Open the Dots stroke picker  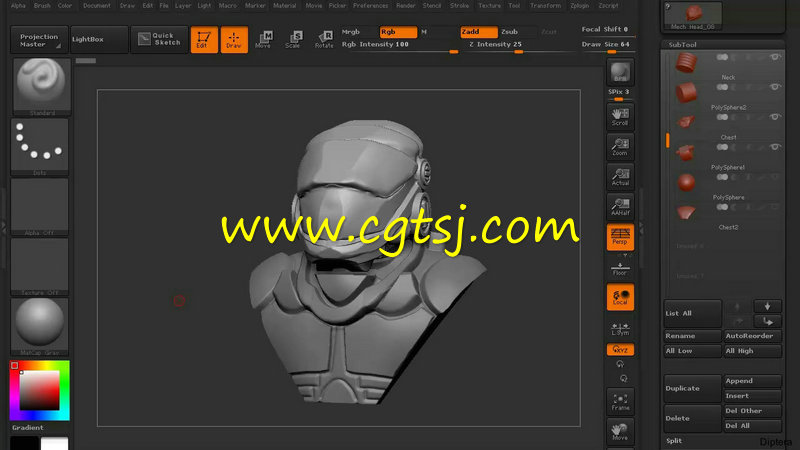pos(40,147)
